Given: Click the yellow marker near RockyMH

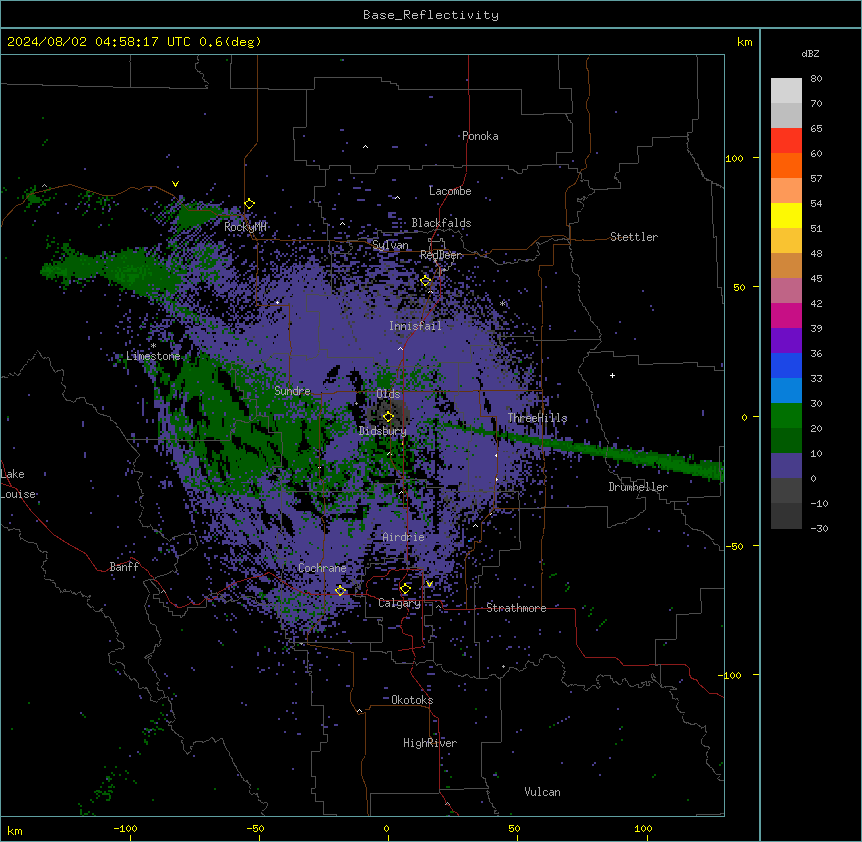Looking at the screenshot, I should [250, 204].
